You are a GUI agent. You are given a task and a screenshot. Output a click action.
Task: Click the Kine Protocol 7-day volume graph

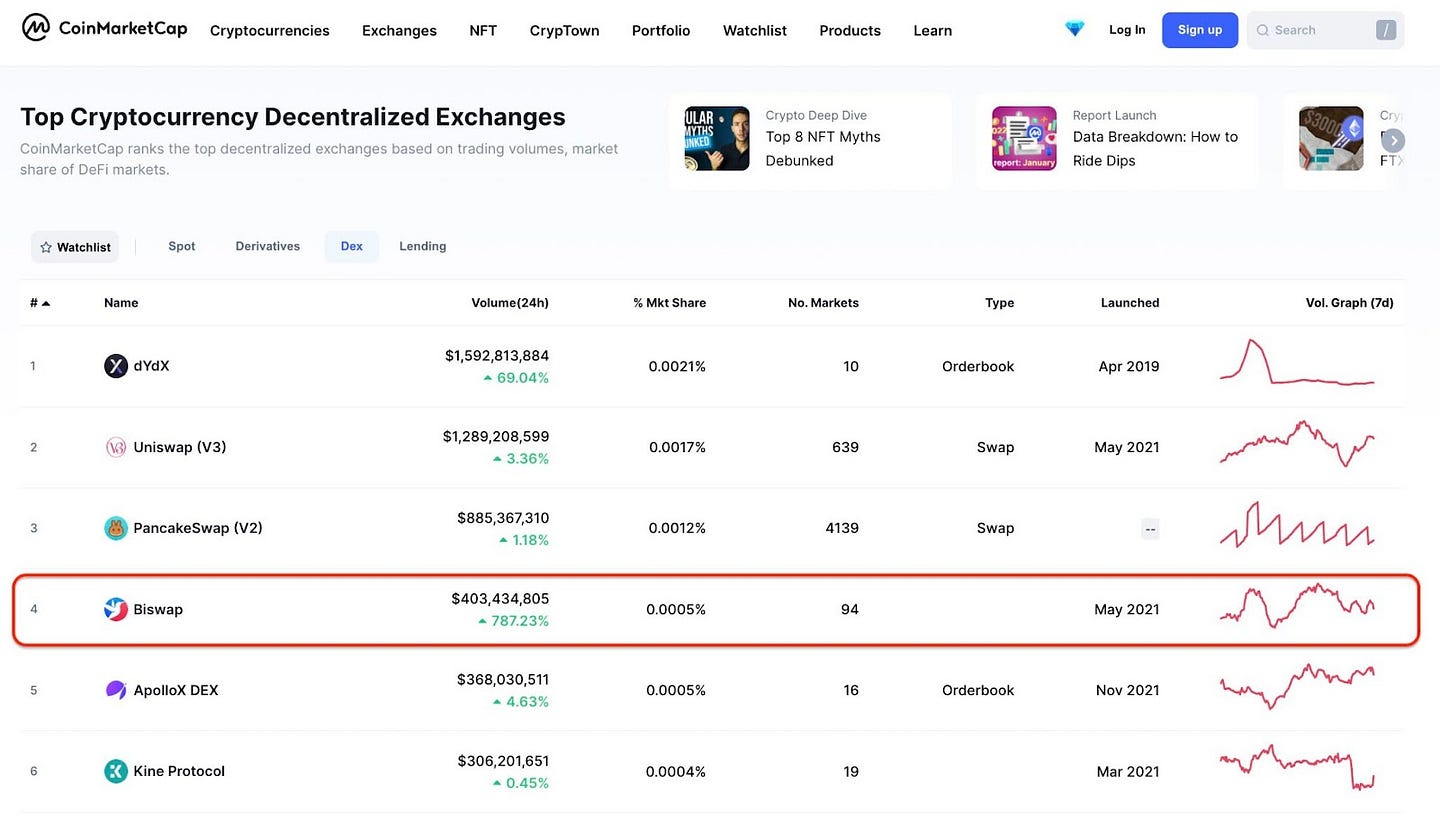coord(1297,768)
